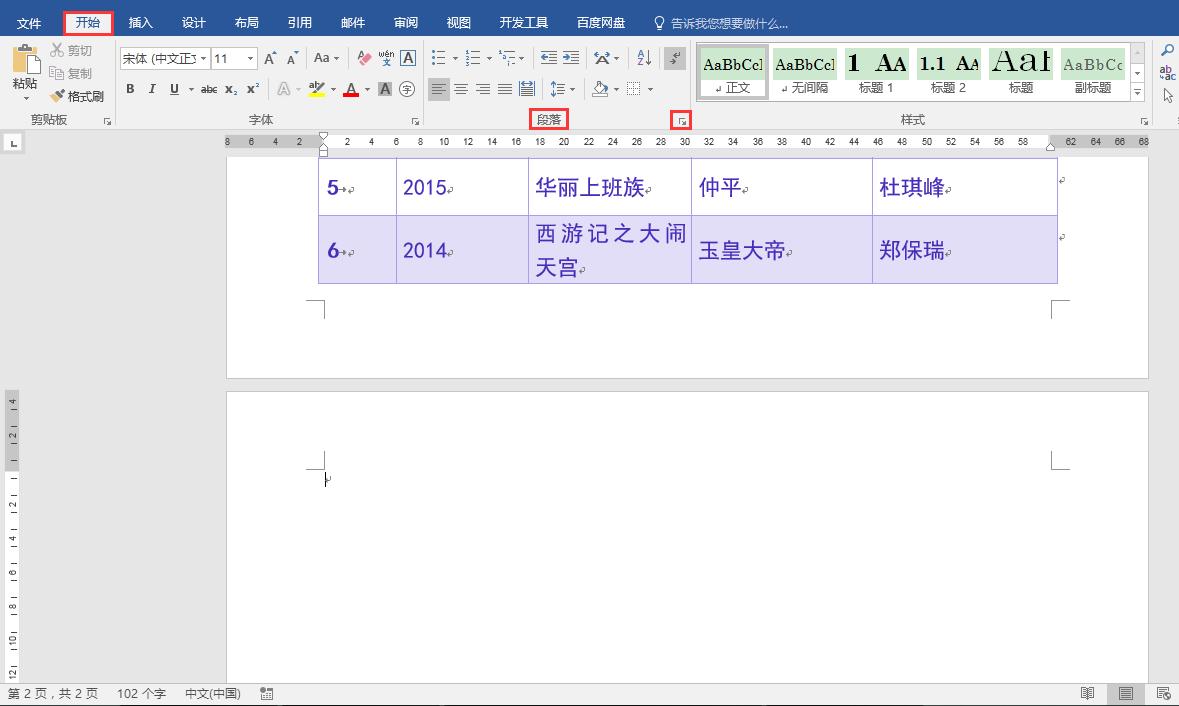Open the Font Color swatch menu
Viewport: 1179px width, 706px height.
click(x=366, y=89)
